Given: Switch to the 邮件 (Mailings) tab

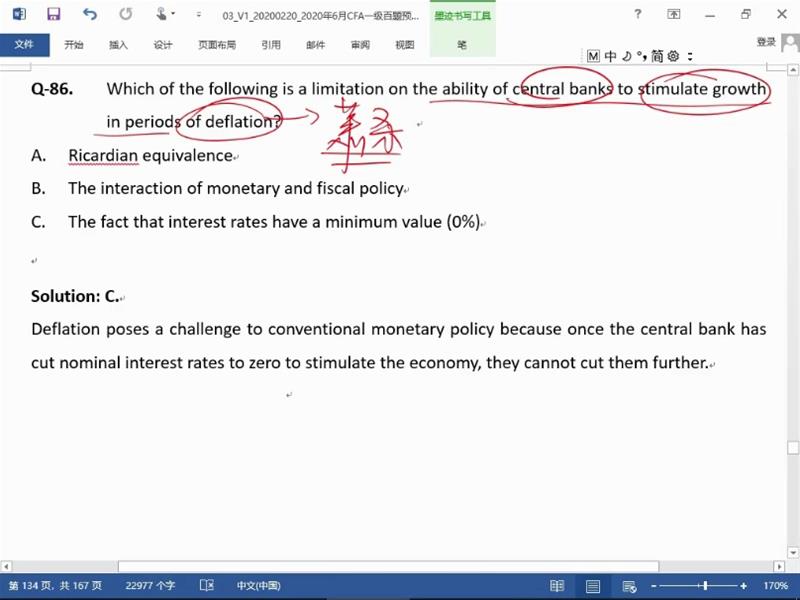Looking at the screenshot, I should pyautogui.click(x=315, y=45).
